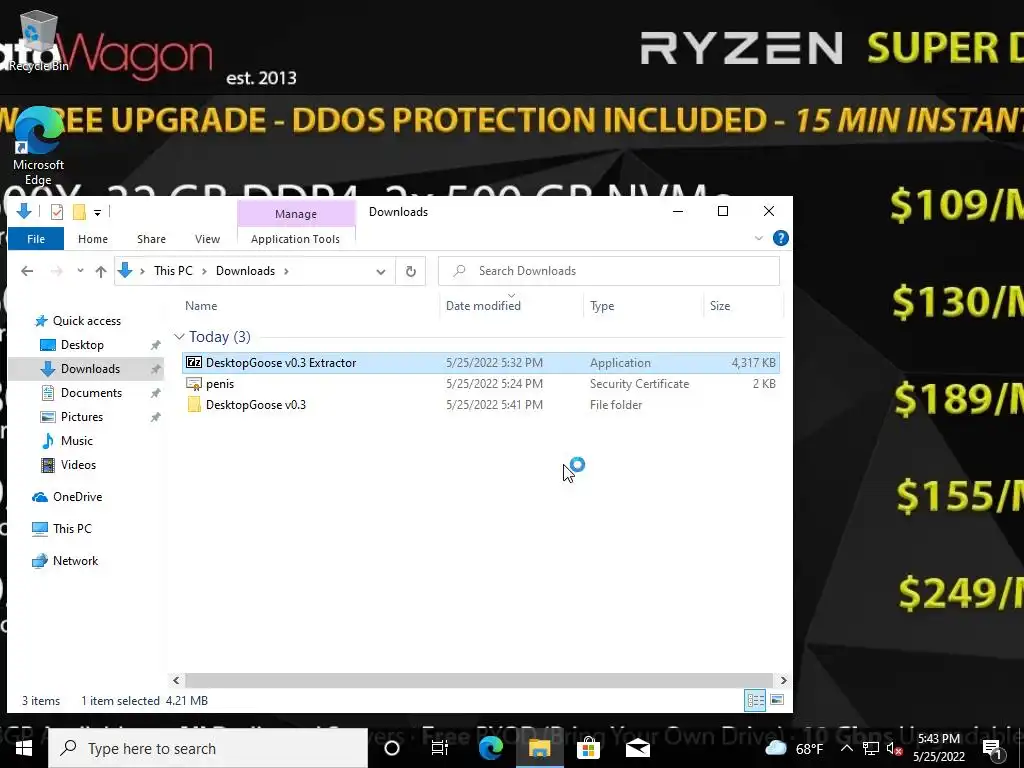
Task: Open Cortana circle on taskbar
Action: (392, 748)
